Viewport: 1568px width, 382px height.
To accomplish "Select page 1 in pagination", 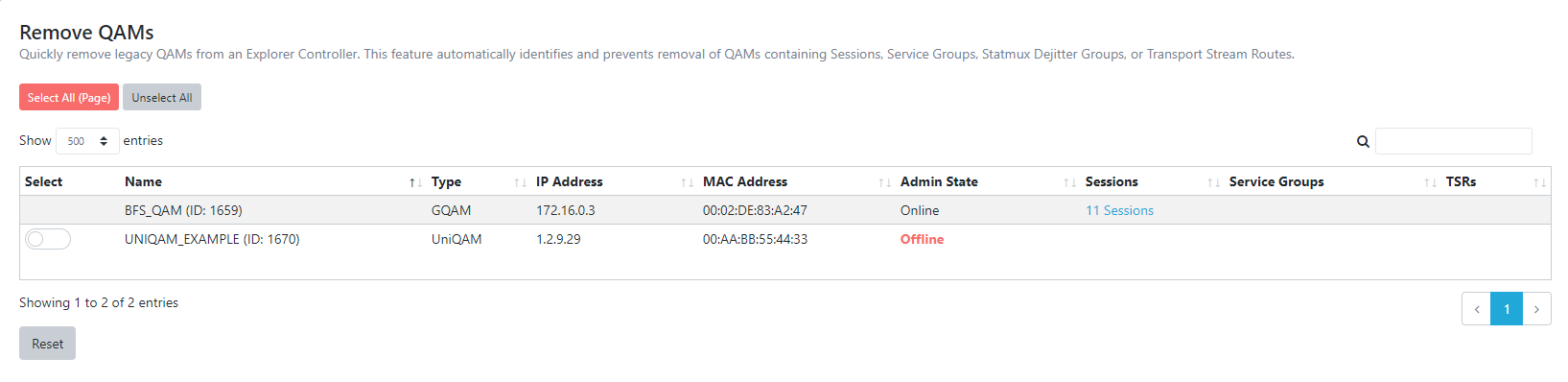I will tap(1507, 309).
